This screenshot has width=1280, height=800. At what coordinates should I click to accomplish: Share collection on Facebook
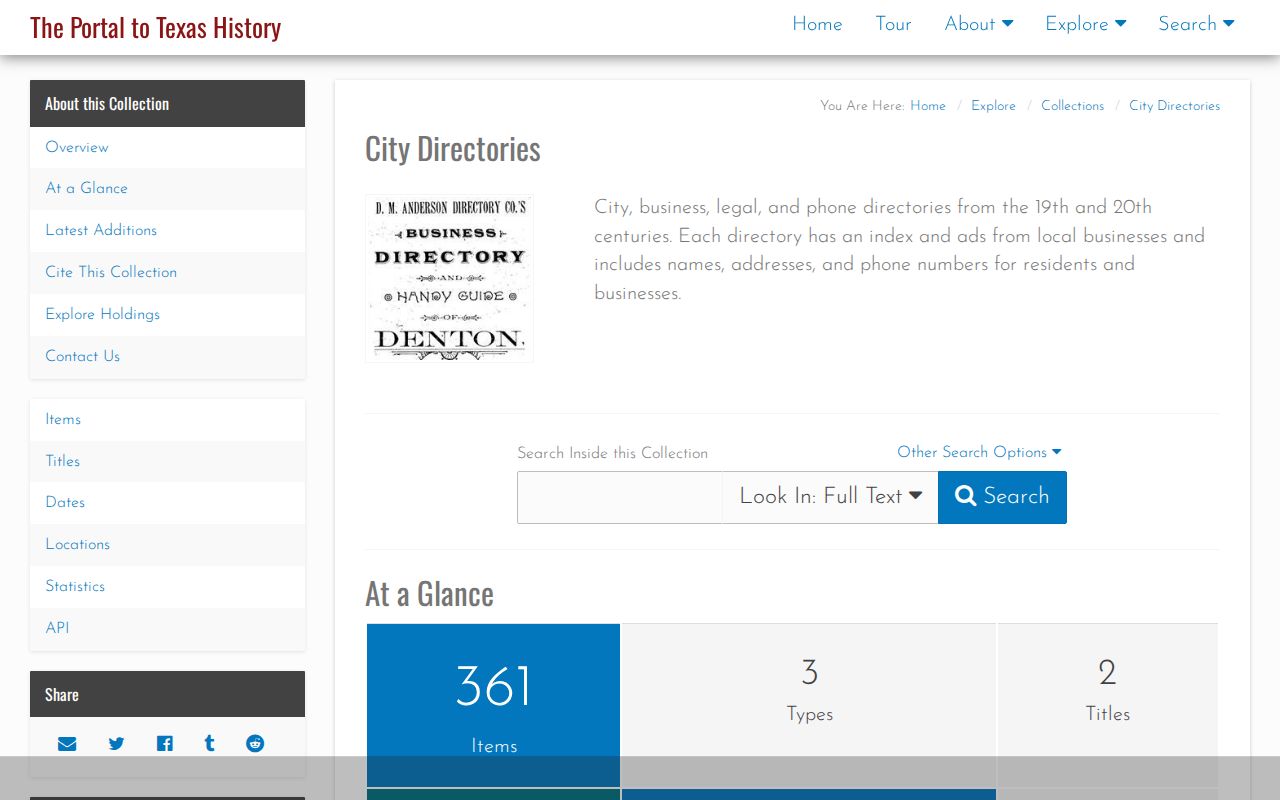[164, 744]
